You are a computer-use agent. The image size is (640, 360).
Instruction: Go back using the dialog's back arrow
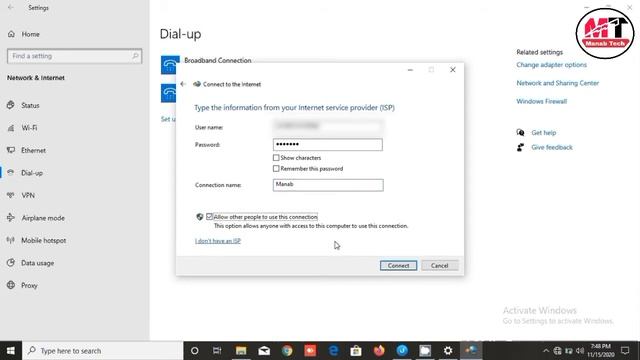[x=183, y=84]
